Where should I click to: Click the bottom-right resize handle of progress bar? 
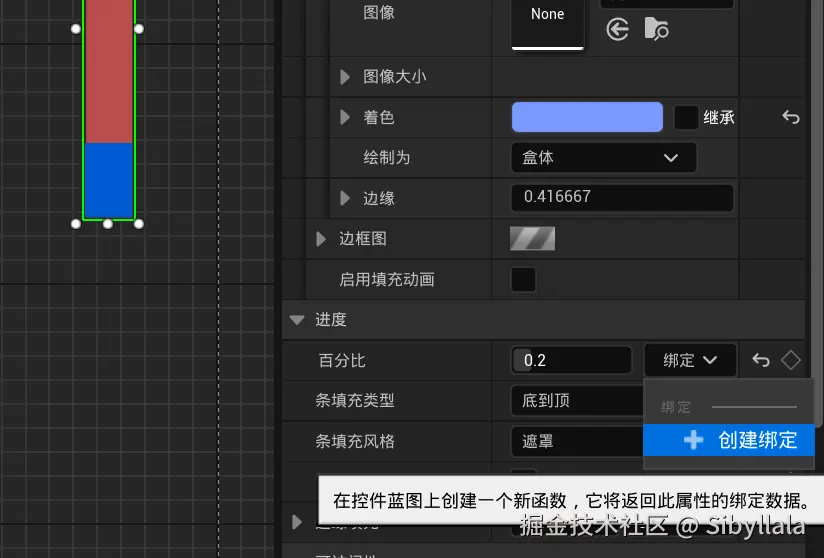(139, 224)
